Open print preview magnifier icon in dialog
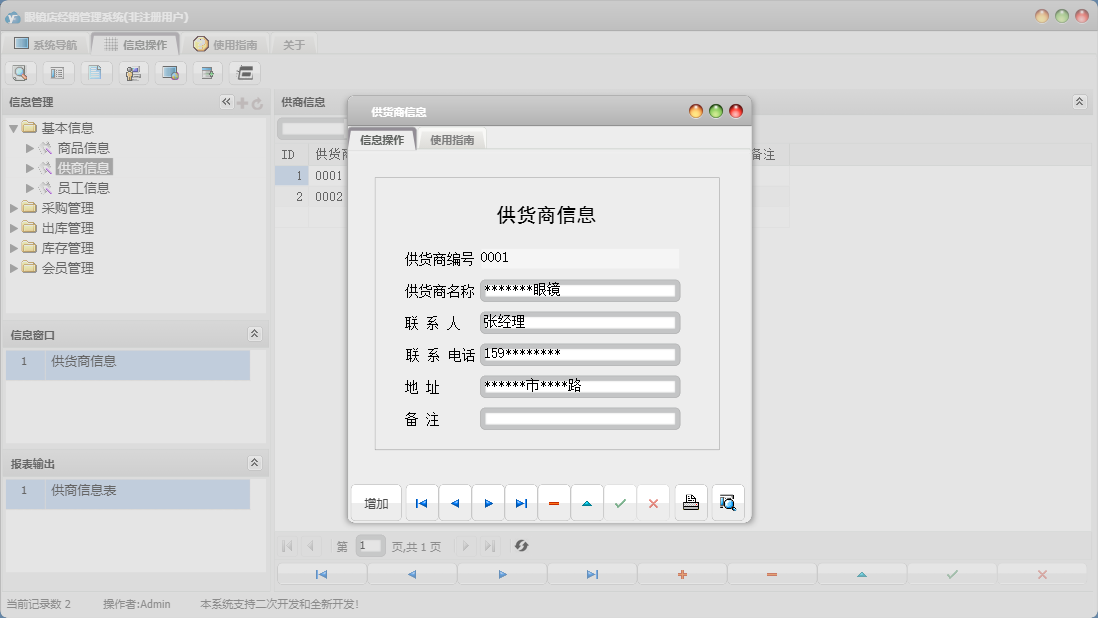 [727, 503]
